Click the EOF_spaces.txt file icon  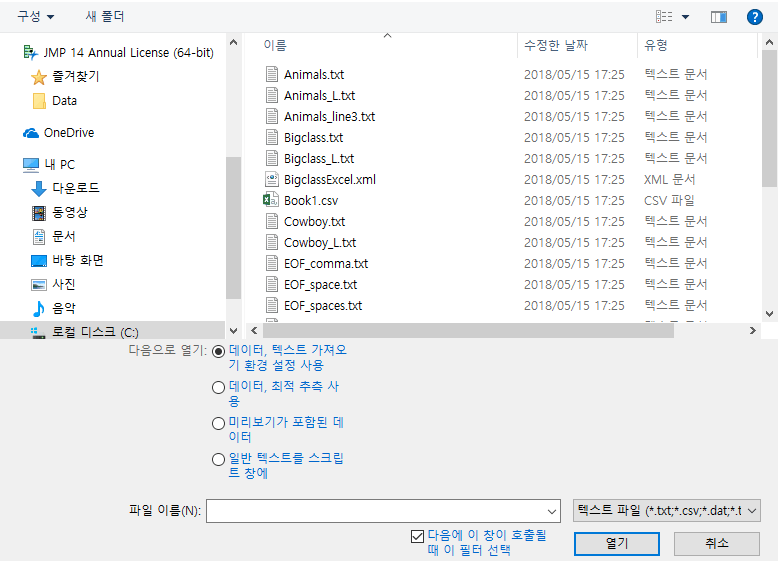[x=271, y=305]
